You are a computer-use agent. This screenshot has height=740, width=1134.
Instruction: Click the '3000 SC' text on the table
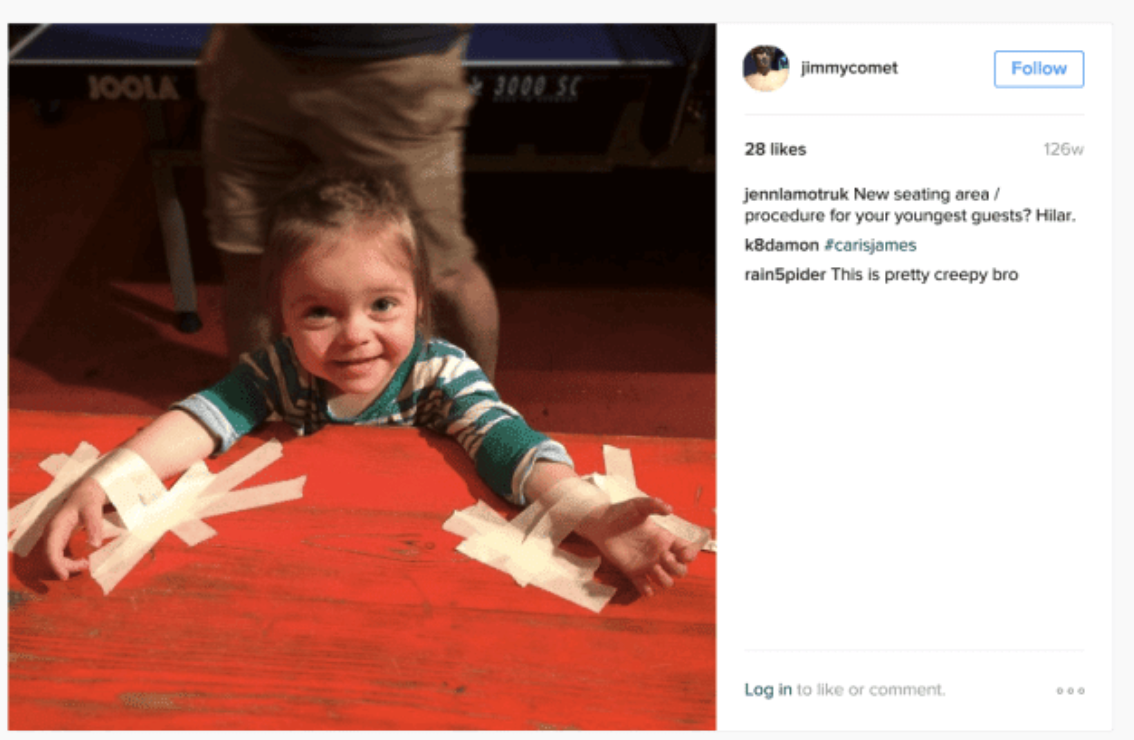point(536,88)
